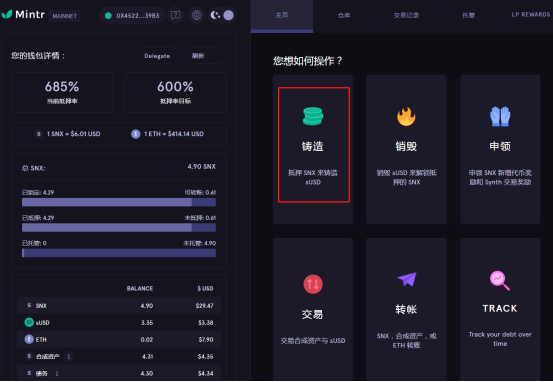Click the ETH row token icon
The height and width of the screenshot is (382, 553).
coord(29,339)
